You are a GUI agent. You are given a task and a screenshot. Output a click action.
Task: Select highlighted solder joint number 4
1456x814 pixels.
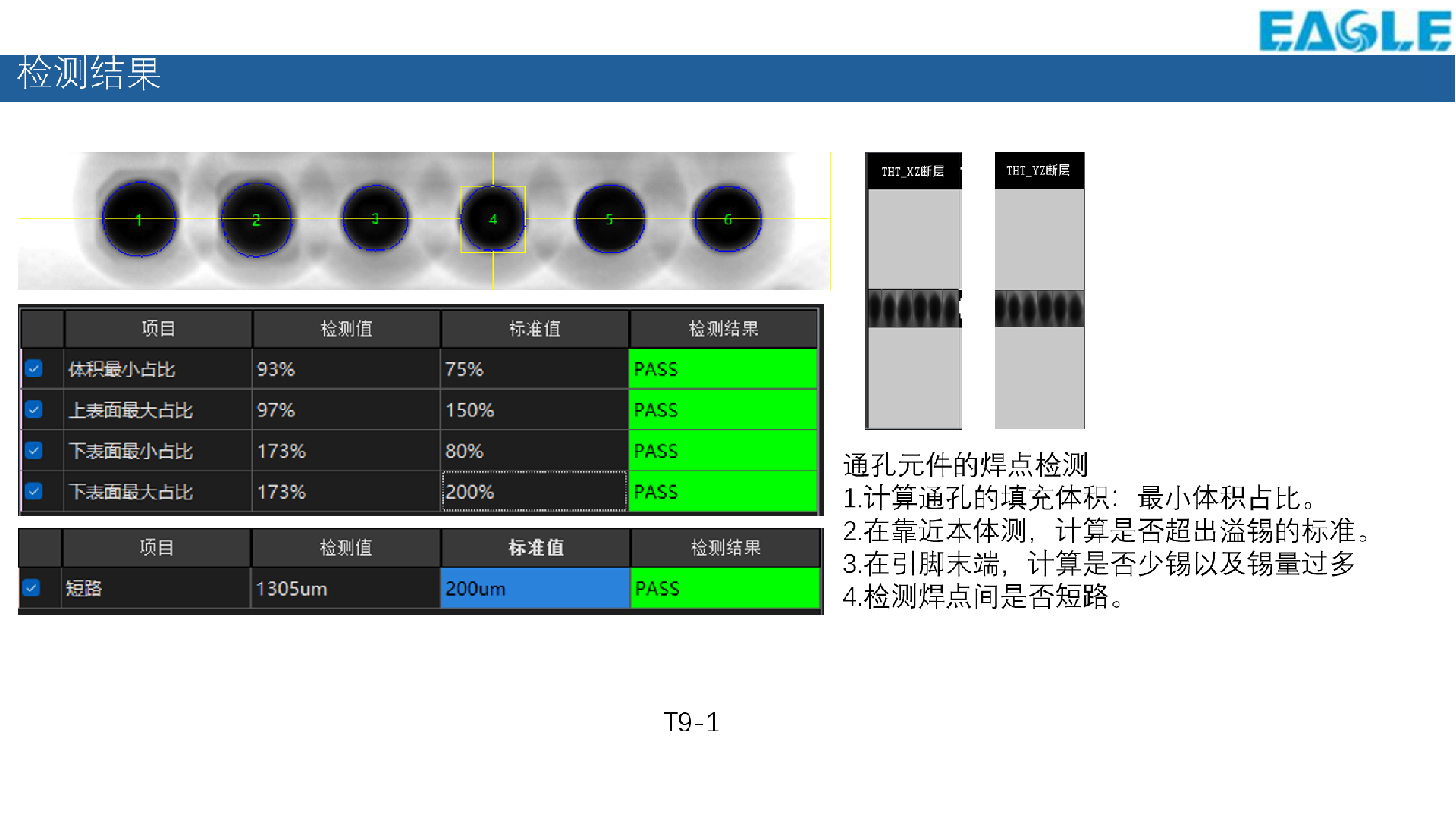click(493, 219)
